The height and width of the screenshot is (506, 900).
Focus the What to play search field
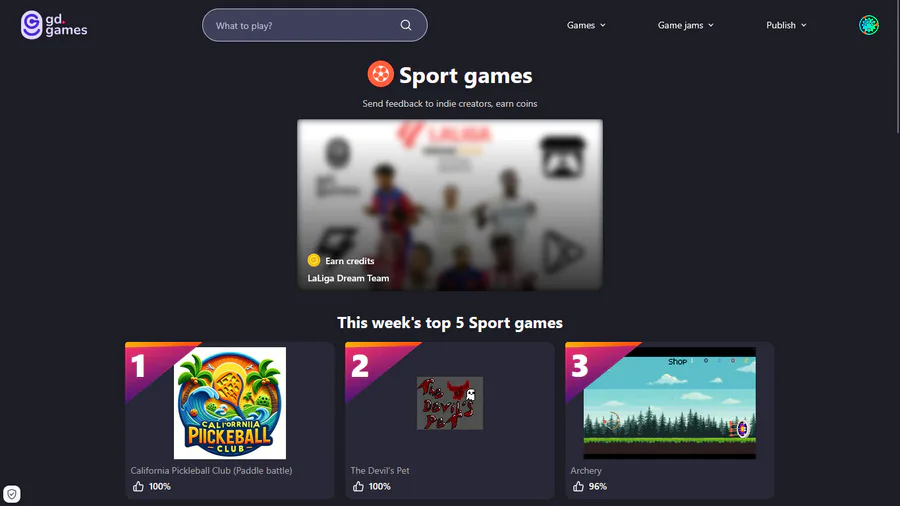coord(315,25)
